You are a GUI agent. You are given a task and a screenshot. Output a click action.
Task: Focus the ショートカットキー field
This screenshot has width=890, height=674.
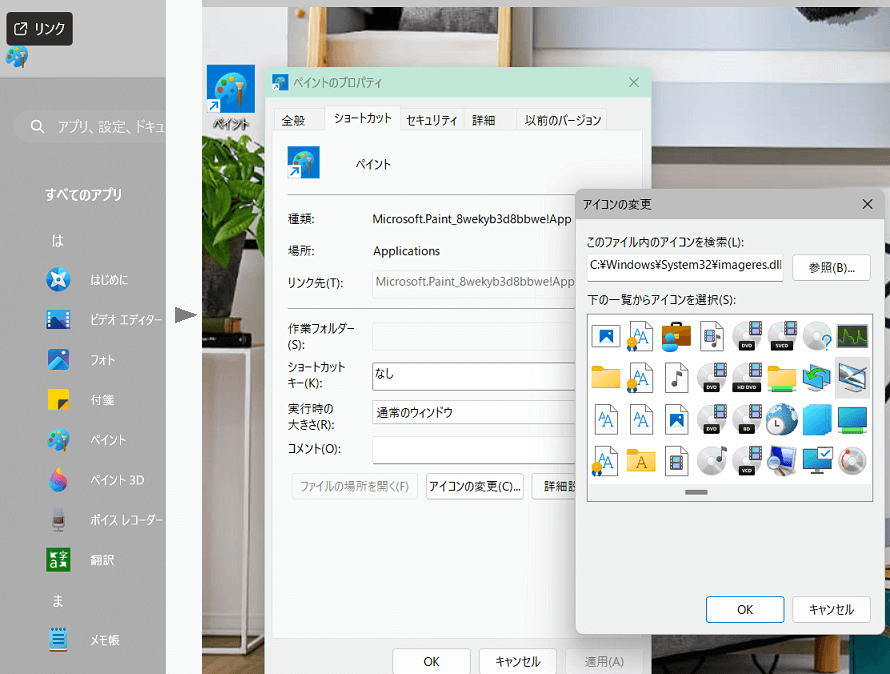(x=474, y=376)
